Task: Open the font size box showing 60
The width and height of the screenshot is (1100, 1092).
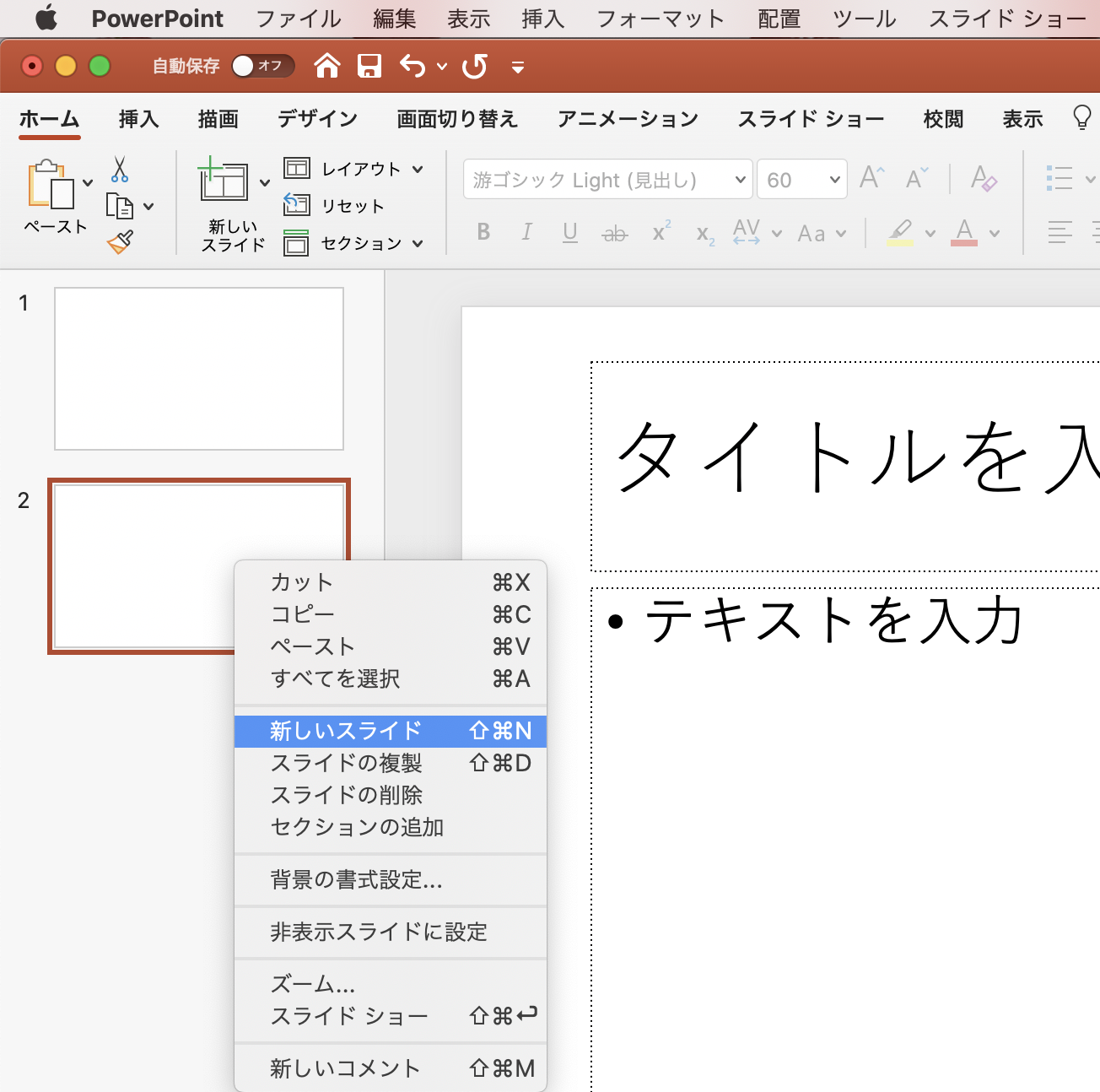Action: (x=801, y=180)
